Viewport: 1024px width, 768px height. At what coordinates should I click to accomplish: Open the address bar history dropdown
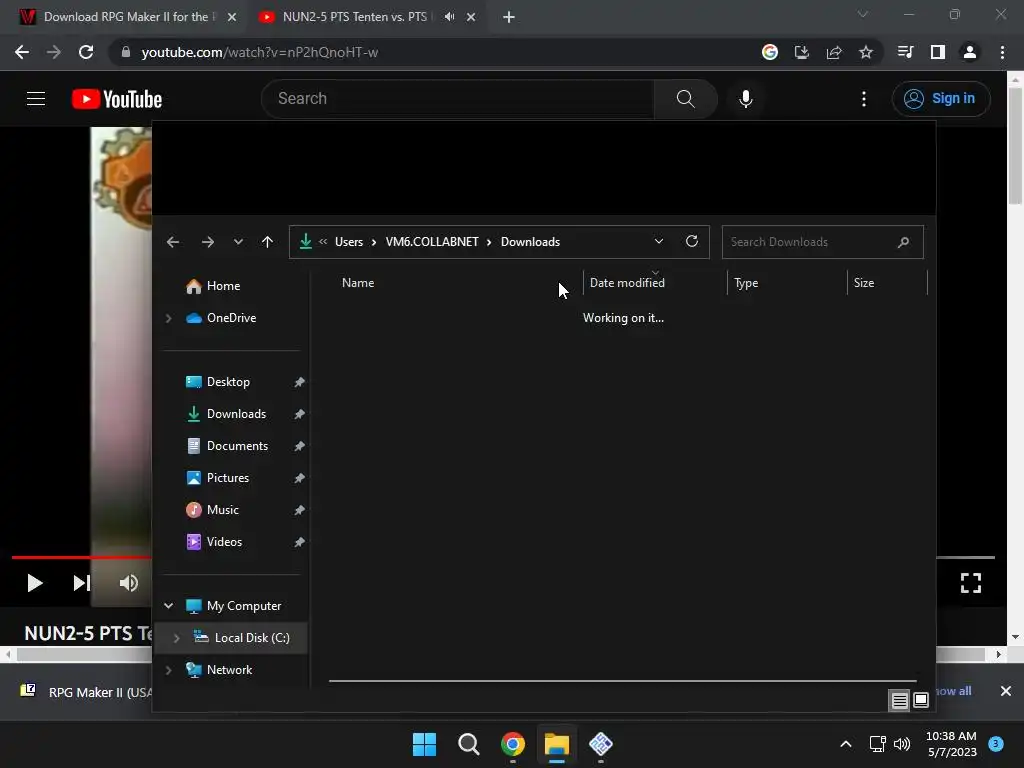coord(659,242)
